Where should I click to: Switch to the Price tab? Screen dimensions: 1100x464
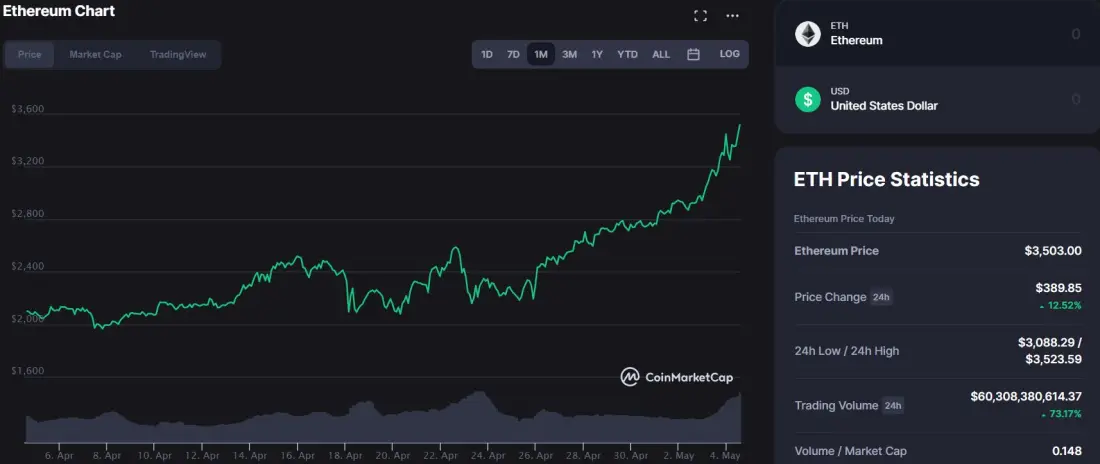(x=29, y=54)
